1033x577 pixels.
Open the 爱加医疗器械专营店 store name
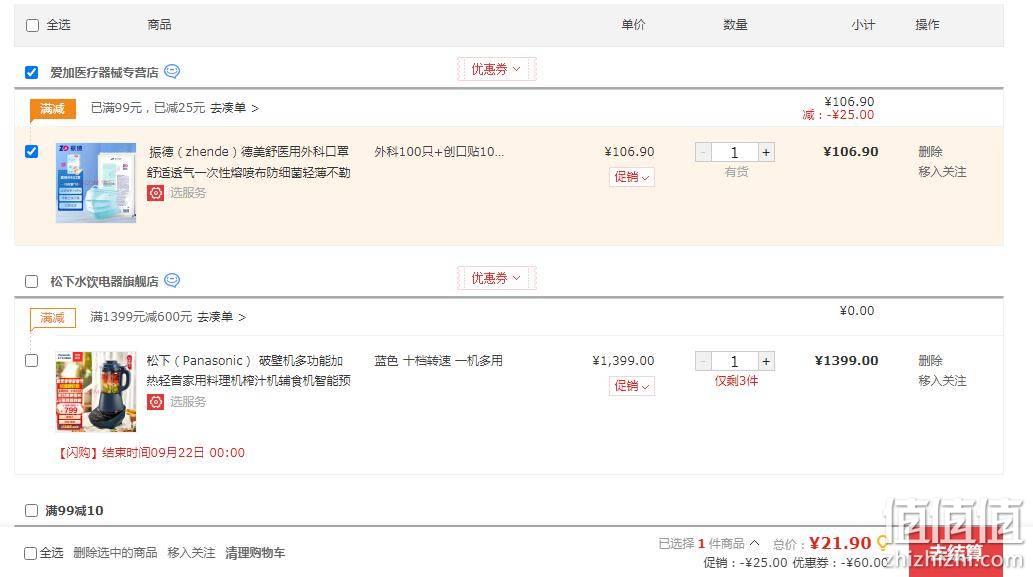coord(104,72)
